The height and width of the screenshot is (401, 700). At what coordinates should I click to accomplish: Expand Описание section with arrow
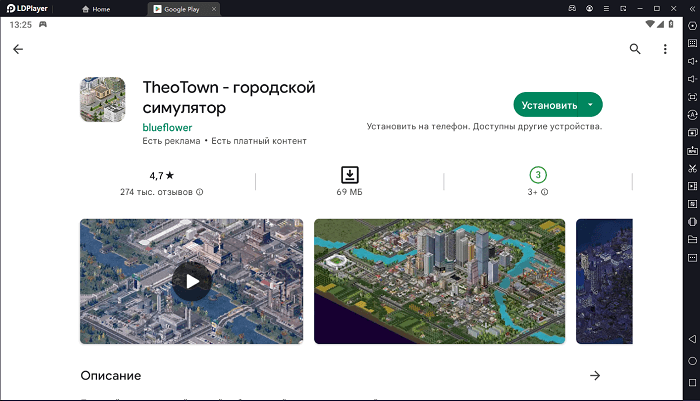pos(595,376)
